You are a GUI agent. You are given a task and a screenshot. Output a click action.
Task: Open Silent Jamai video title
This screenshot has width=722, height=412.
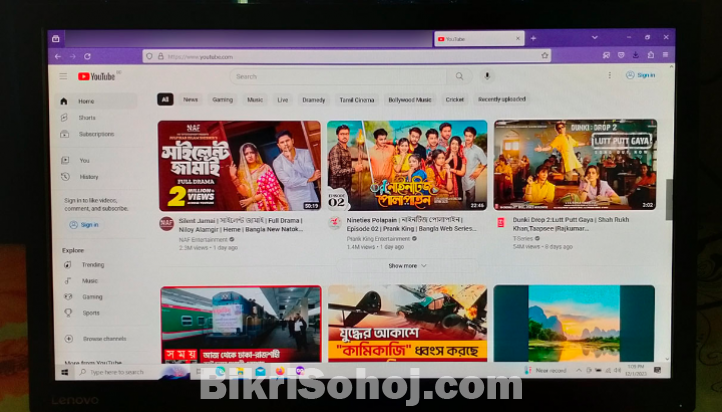241,225
